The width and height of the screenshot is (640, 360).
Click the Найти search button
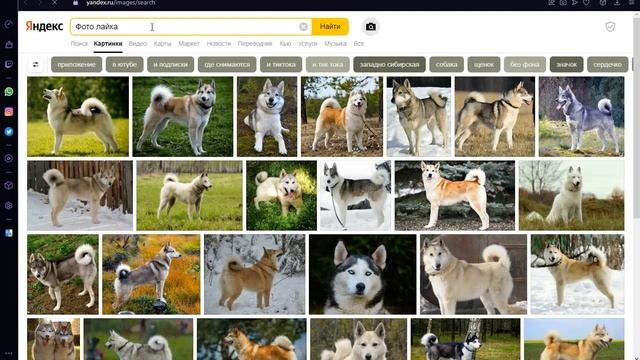click(330, 27)
